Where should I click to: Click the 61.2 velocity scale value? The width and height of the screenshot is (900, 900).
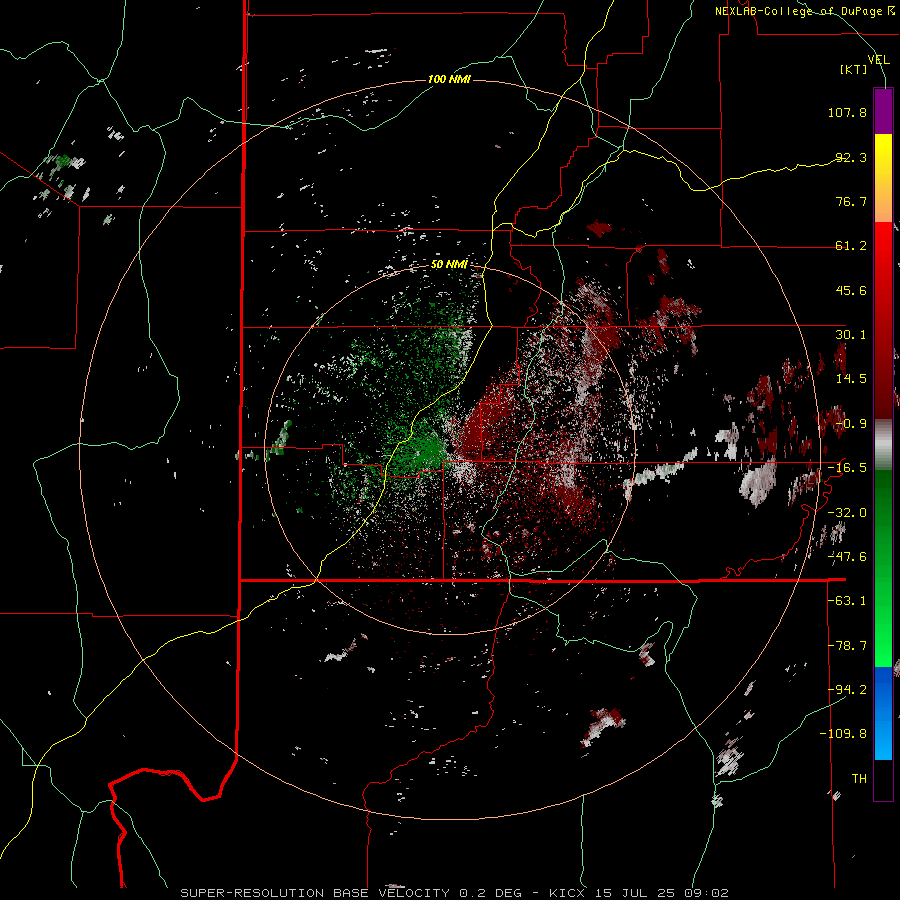[851, 246]
